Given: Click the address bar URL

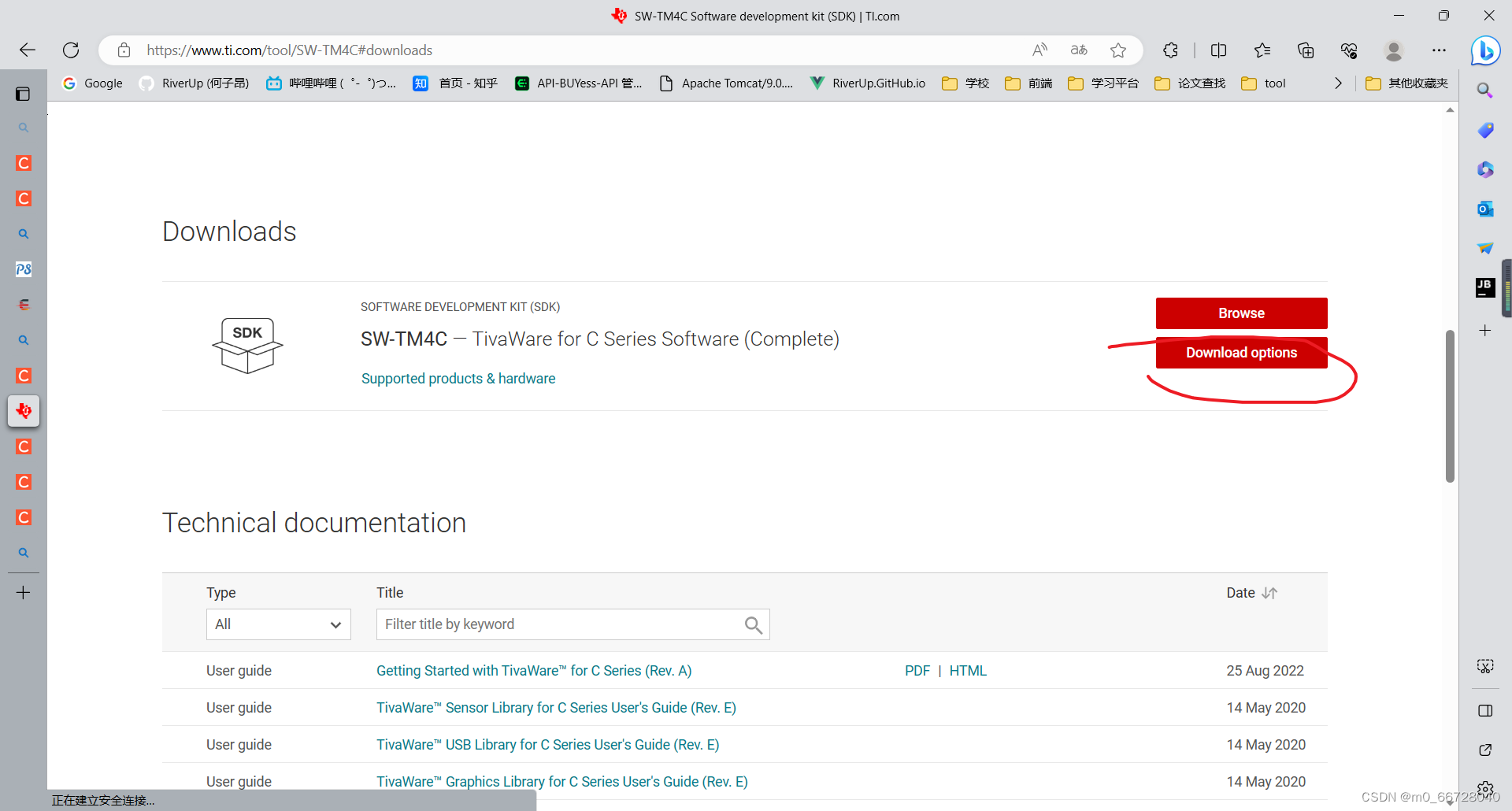Looking at the screenshot, I should [x=289, y=50].
